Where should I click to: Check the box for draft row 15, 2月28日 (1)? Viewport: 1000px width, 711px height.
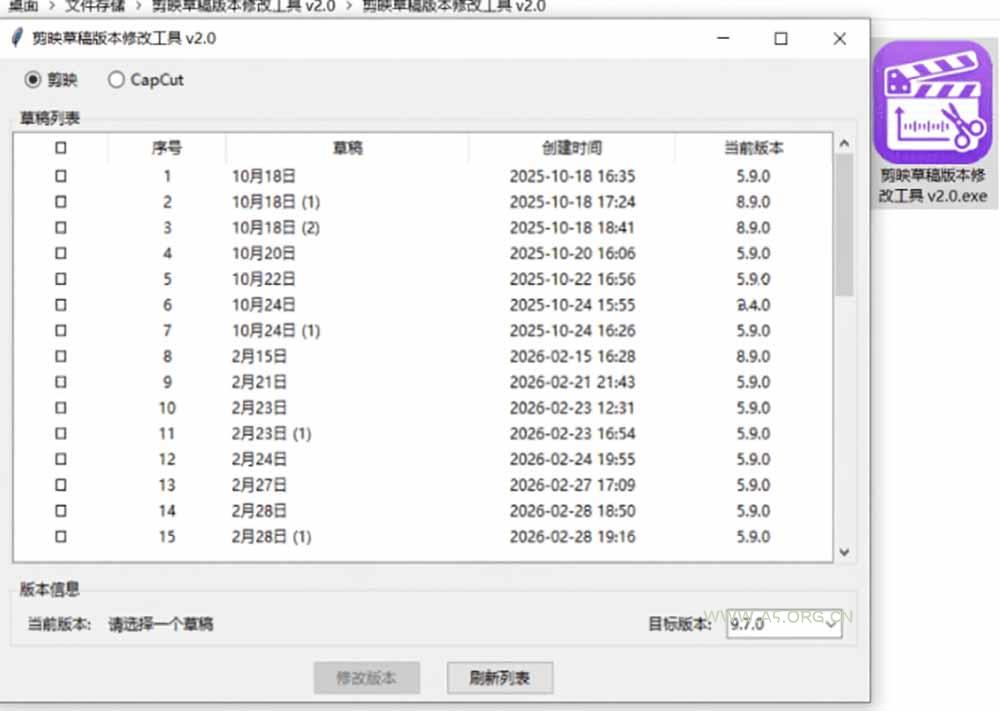(61, 537)
